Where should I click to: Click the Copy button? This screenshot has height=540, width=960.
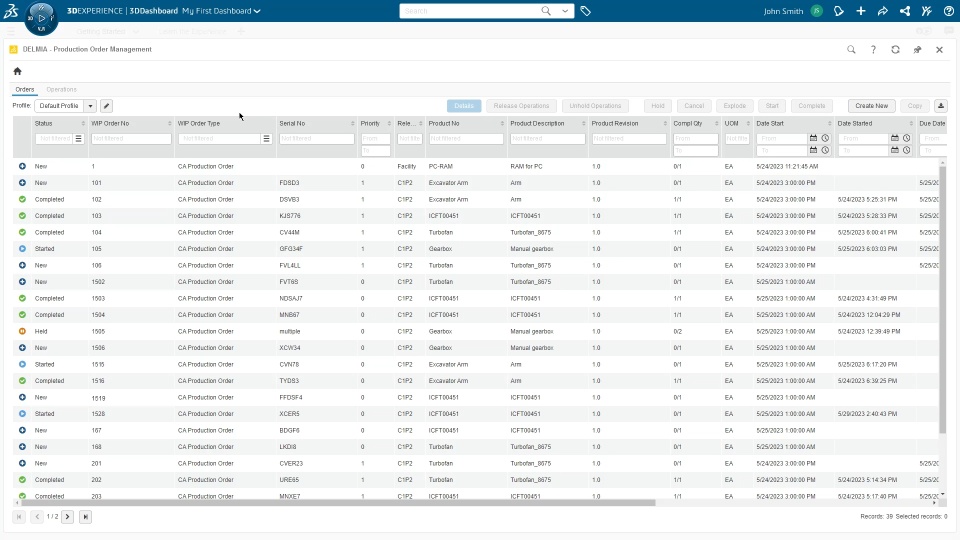click(915, 106)
